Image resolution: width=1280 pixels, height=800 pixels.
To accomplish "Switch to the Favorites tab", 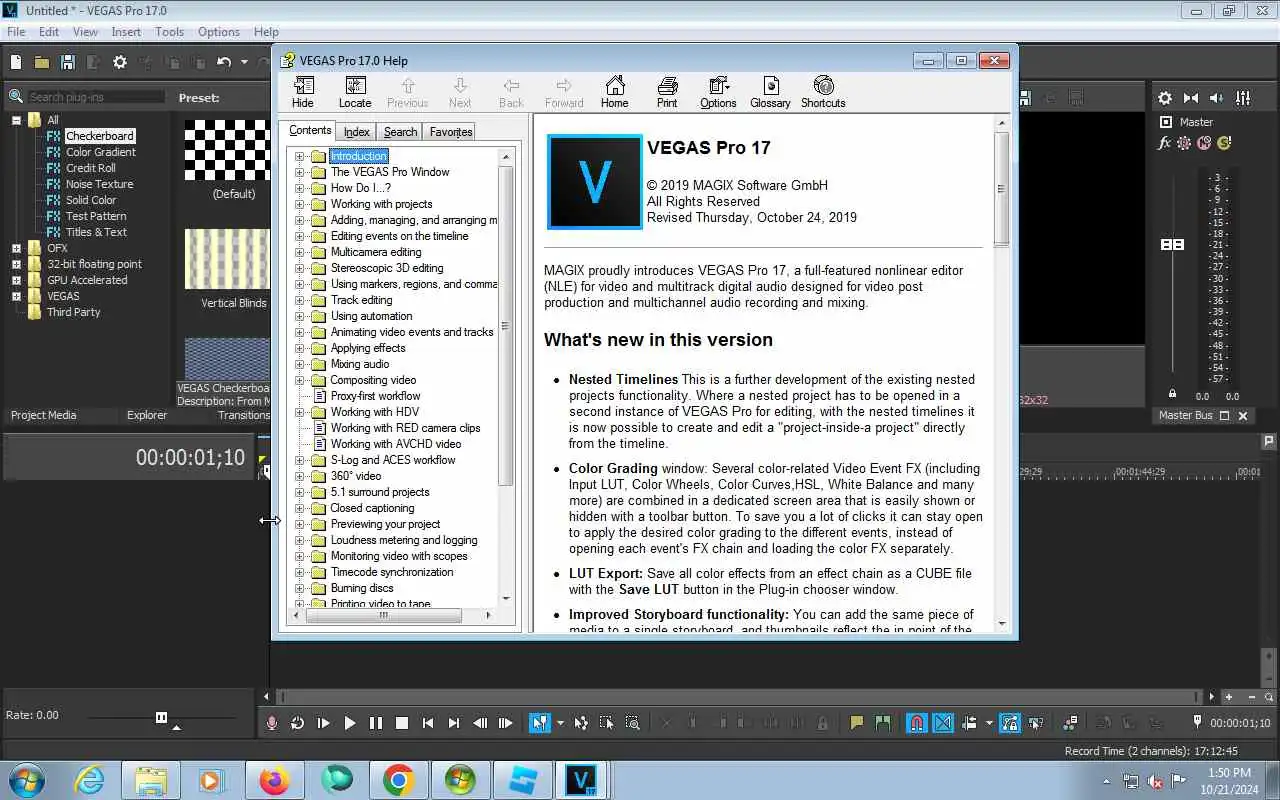I will tap(451, 132).
